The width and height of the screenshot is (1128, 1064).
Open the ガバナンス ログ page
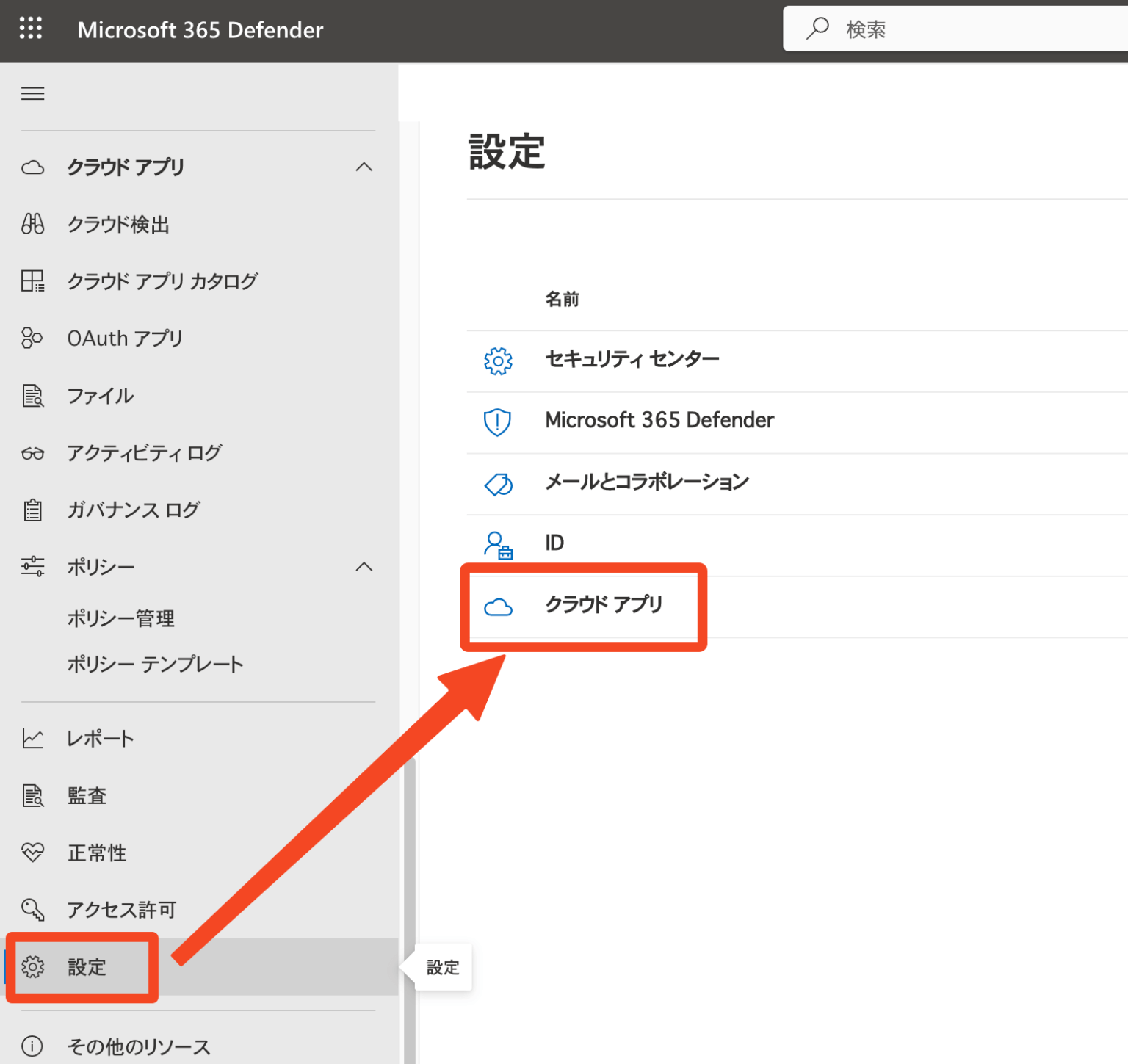click(132, 510)
